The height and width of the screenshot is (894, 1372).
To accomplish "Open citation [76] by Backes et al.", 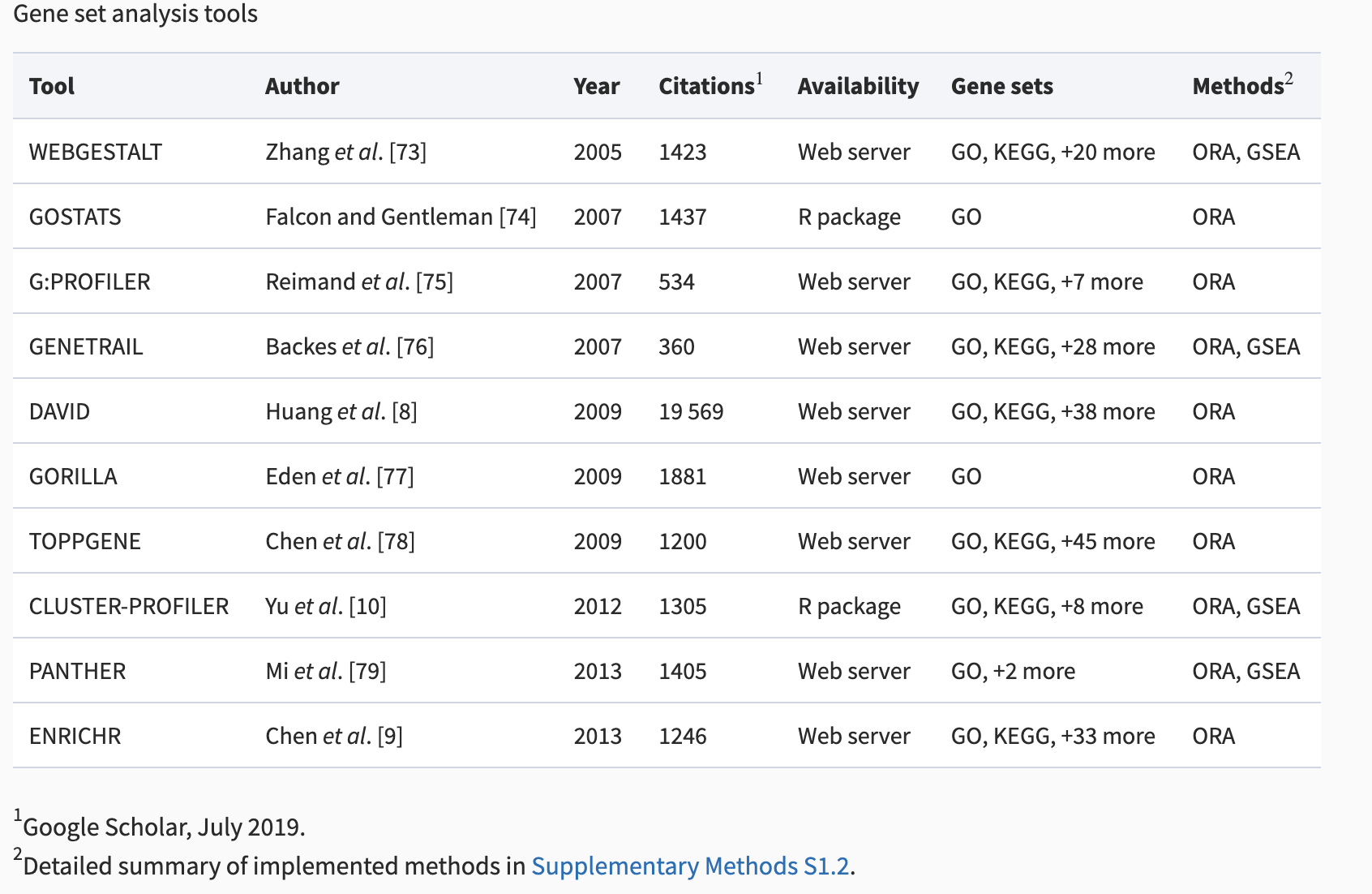I will tap(415, 347).
